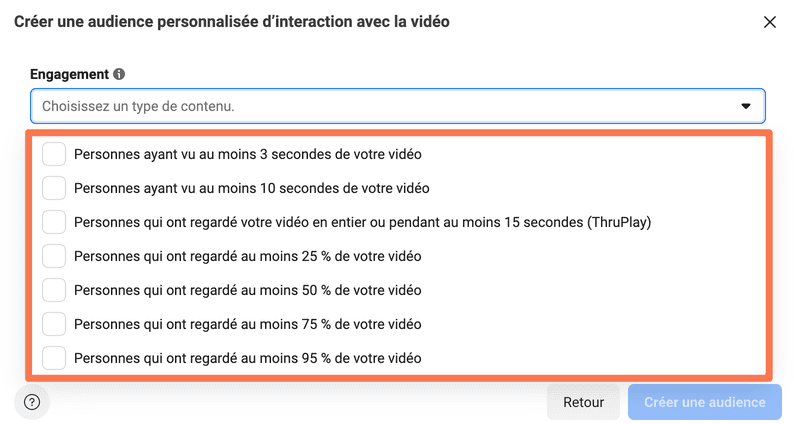
Task: Click the Retour button
Action: 583,402
